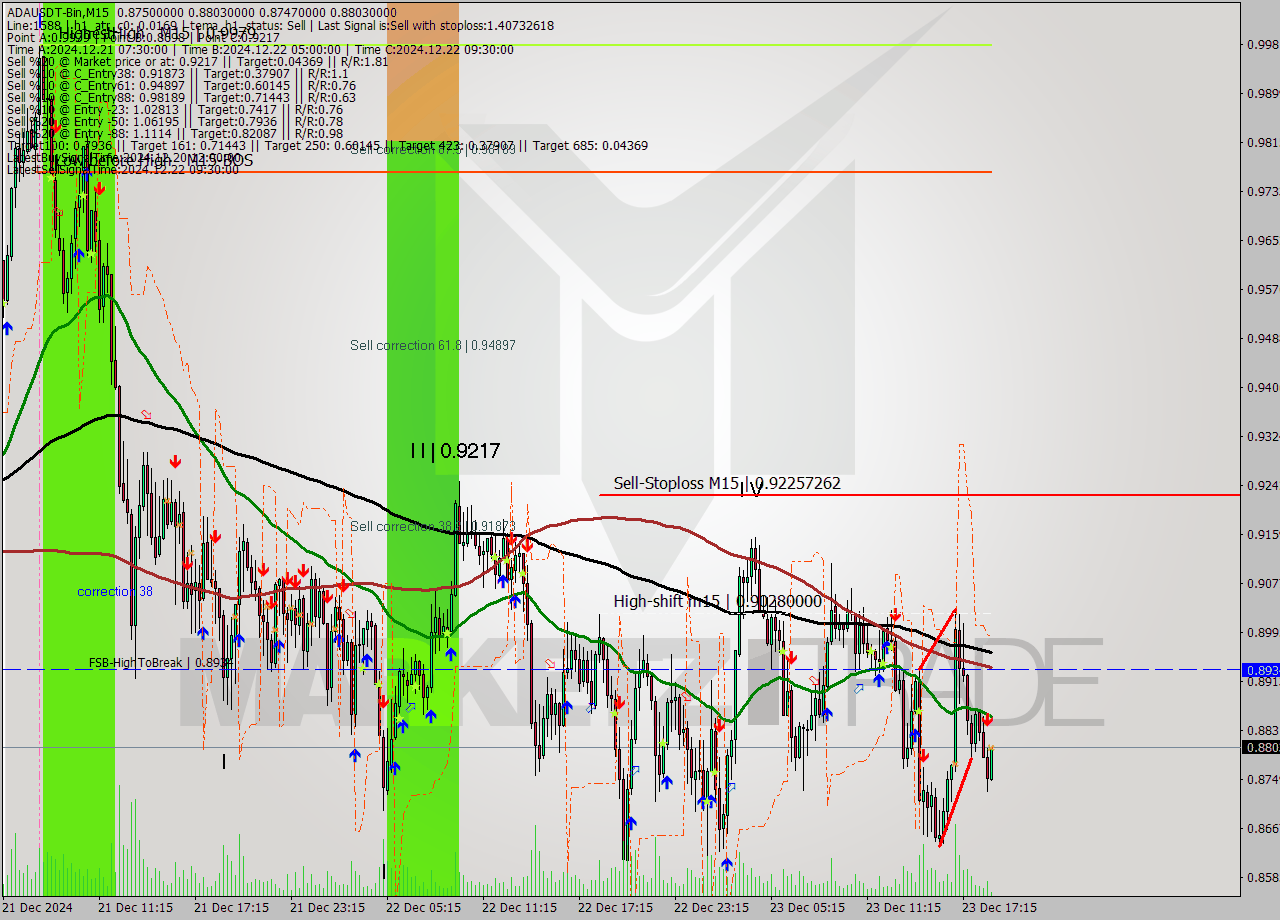The width and height of the screenshot is (1280, 920).
Task: Click the 0.899 price axis label
Action: pos(1262,632)
